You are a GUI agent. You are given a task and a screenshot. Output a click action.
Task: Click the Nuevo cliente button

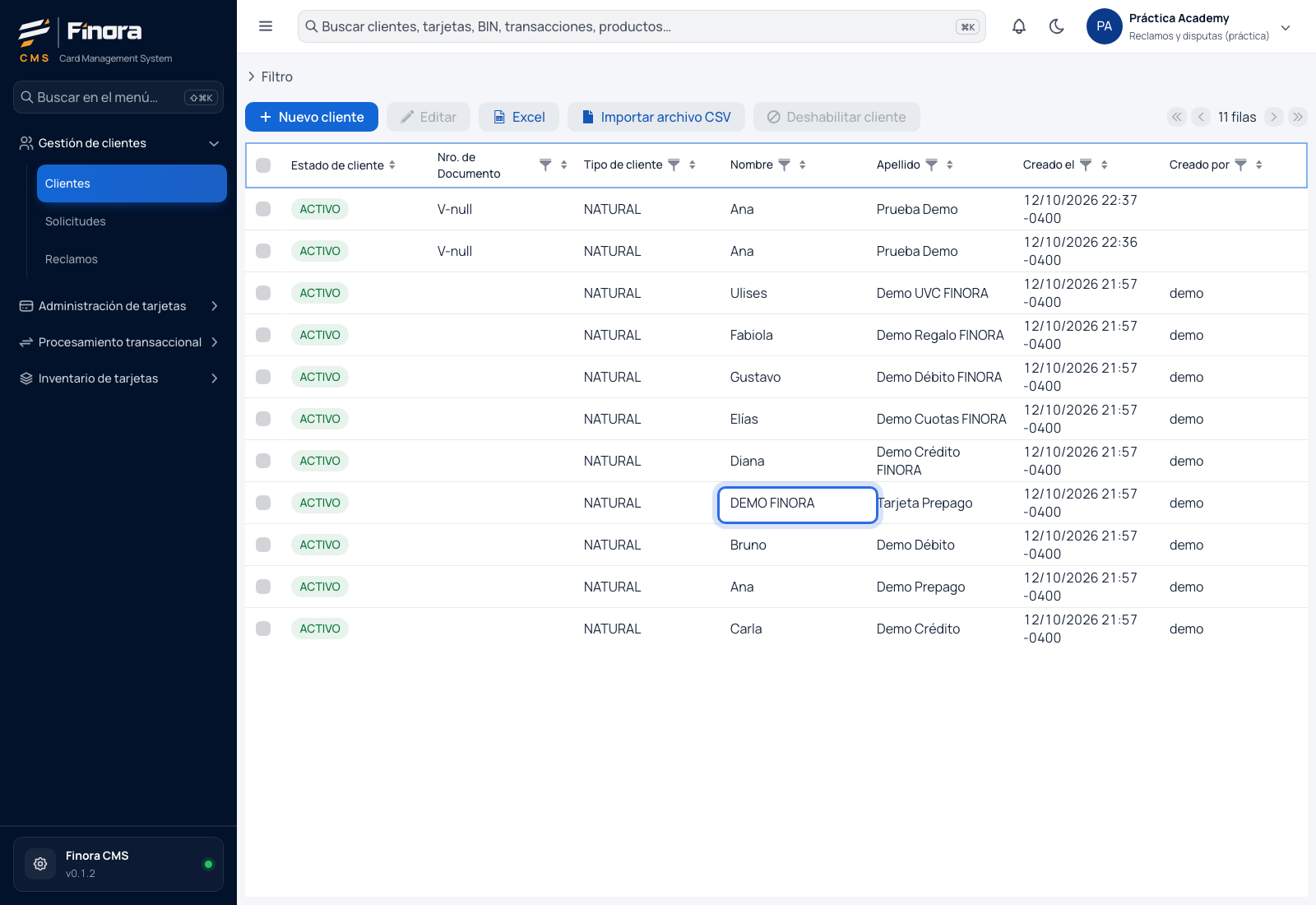[312, 117]
